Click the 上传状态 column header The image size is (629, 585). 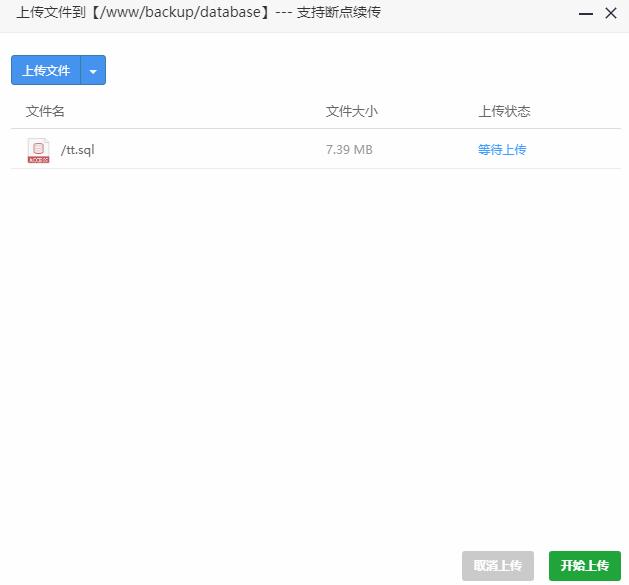504,111
